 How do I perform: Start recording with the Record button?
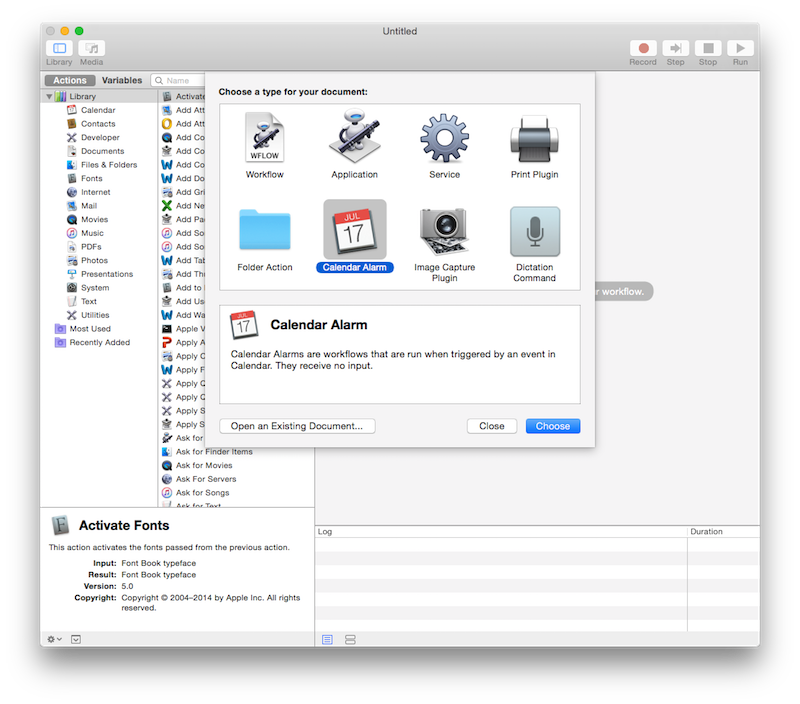(x=643, y=48)
